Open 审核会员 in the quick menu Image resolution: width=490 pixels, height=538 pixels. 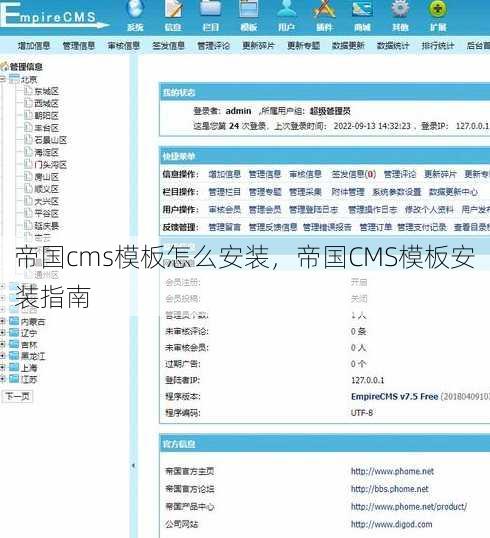point(225,210)
